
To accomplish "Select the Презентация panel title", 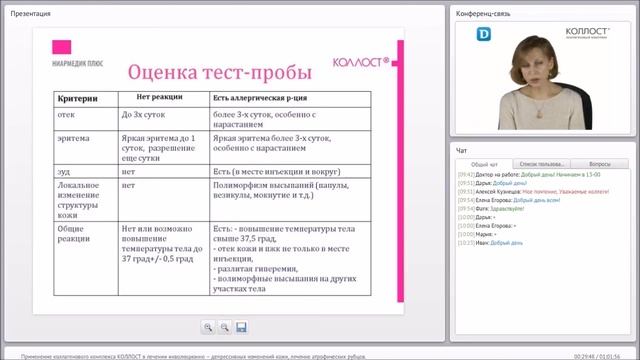I will tap(31, 13).
